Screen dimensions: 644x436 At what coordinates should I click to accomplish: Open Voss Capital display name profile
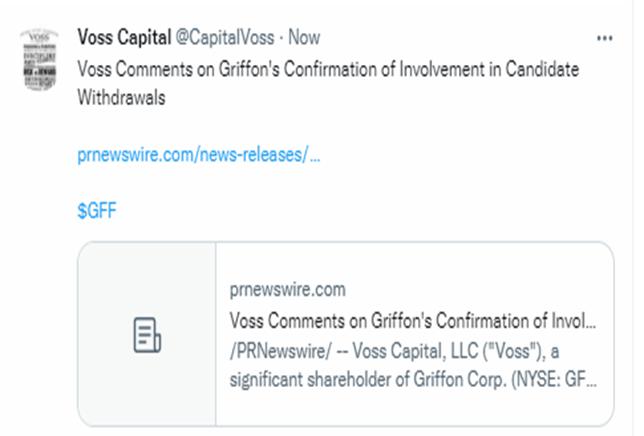point(123,37)
